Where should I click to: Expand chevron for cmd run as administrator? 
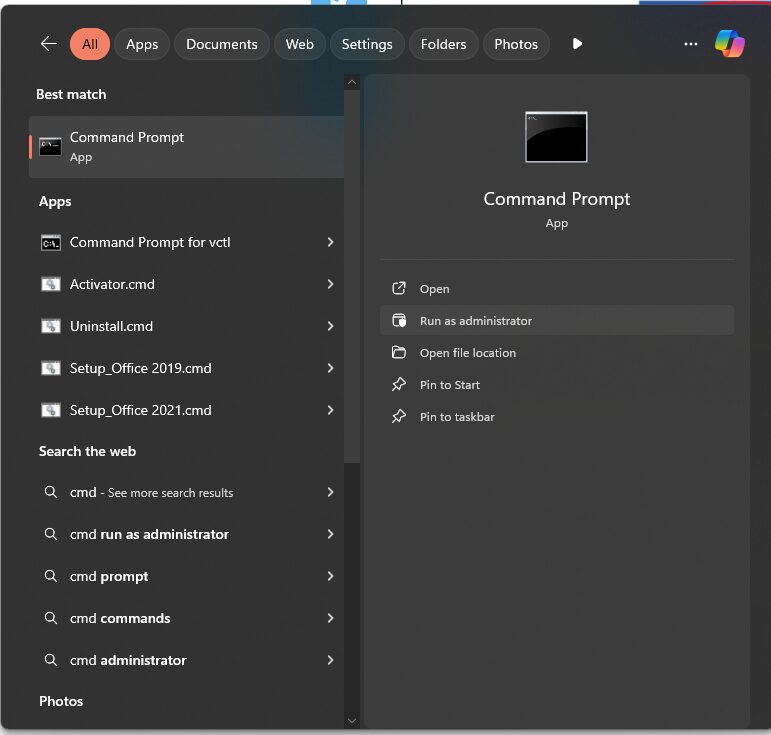click(x=330, y=534)
